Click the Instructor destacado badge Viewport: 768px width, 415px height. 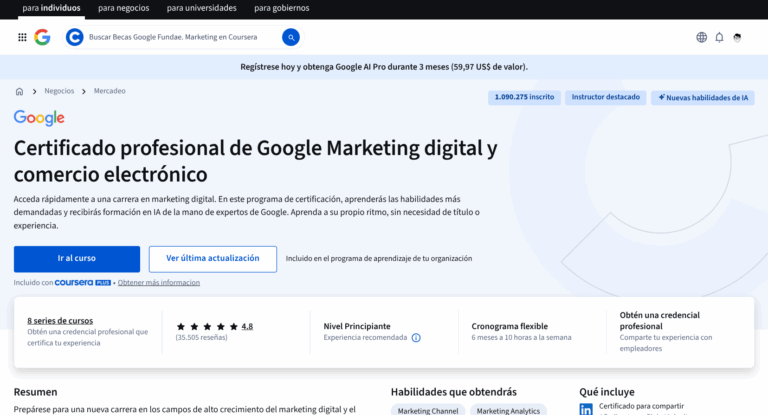tap(605, 97)
